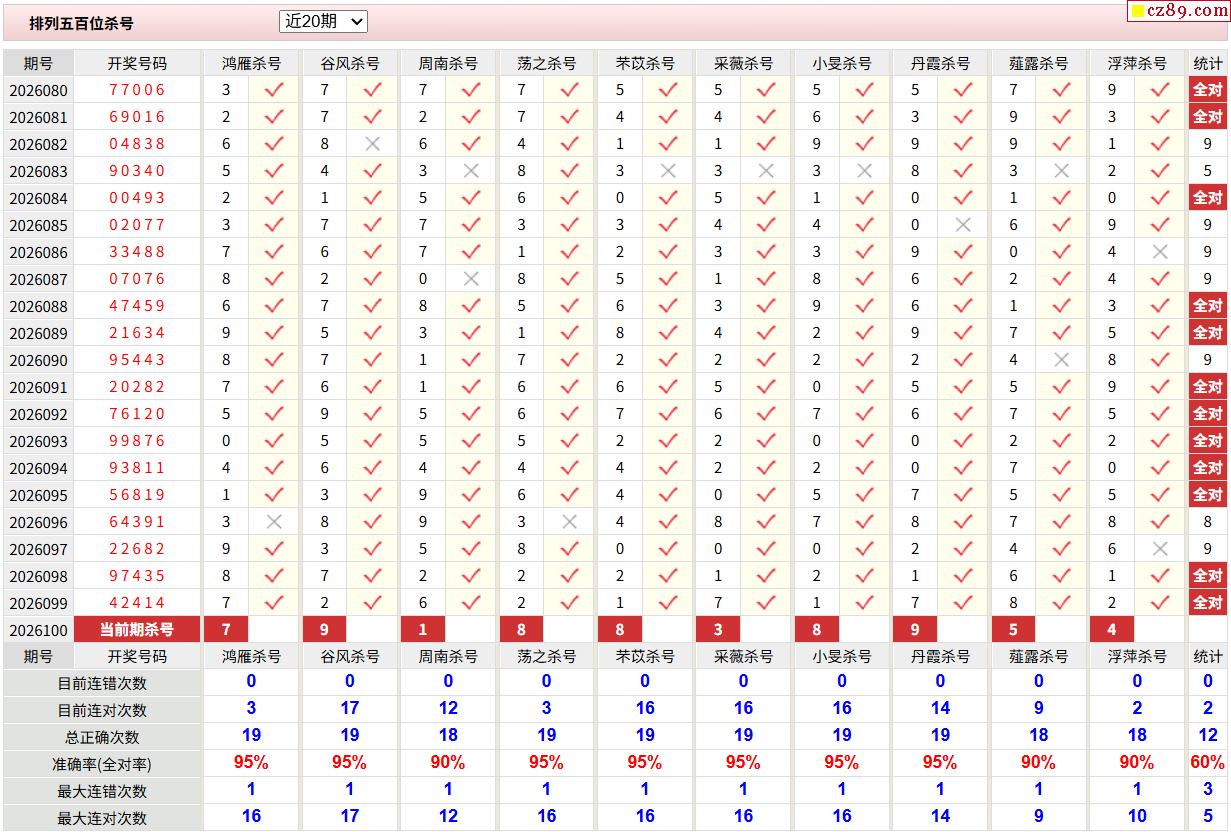Viewport: 1231px width, 832px height.
Task: Click the 排列五百位杀号 page title
Action: click(x=81, y=22)
